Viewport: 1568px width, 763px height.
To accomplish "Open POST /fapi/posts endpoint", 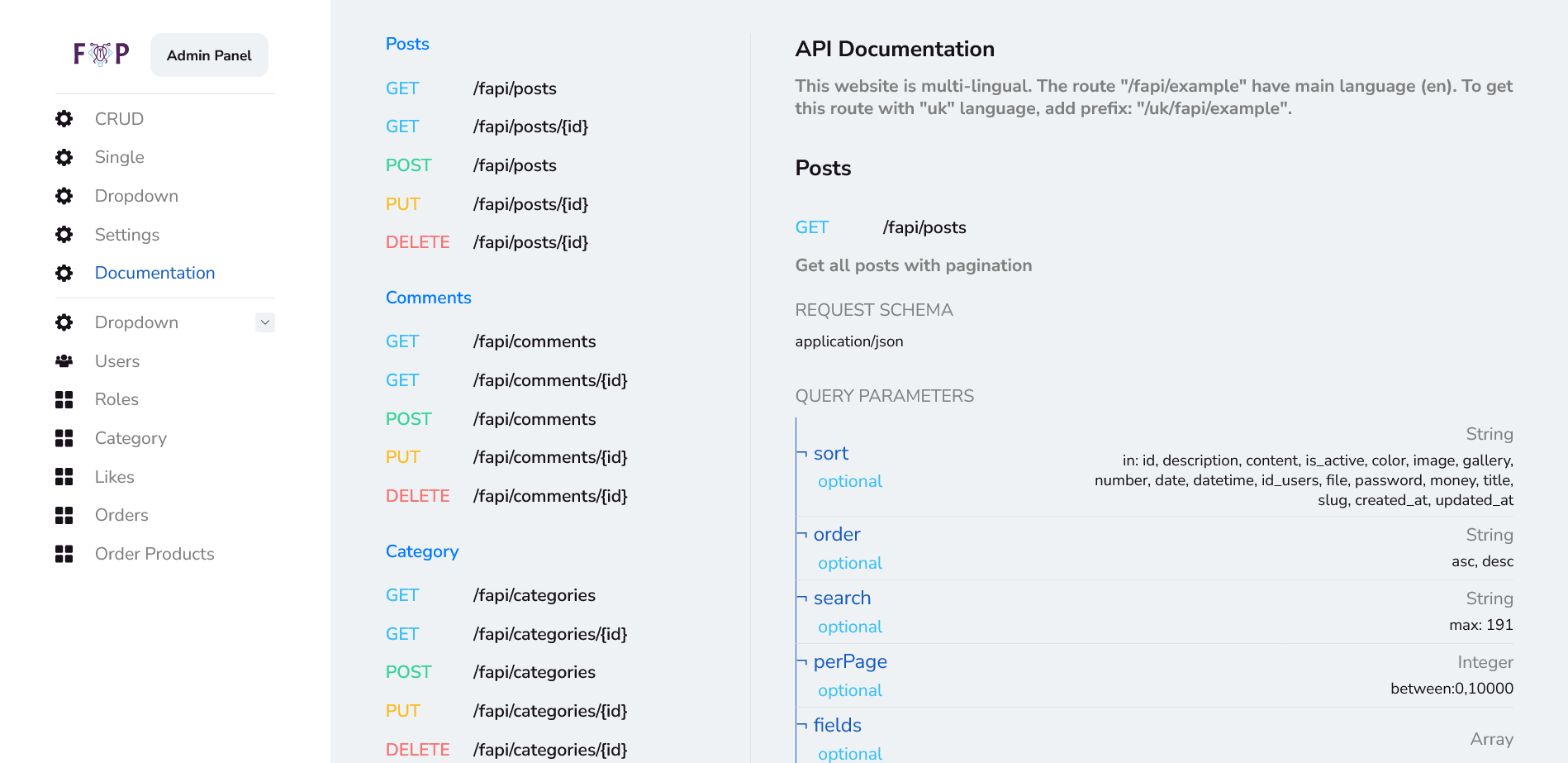I will 471,165.
